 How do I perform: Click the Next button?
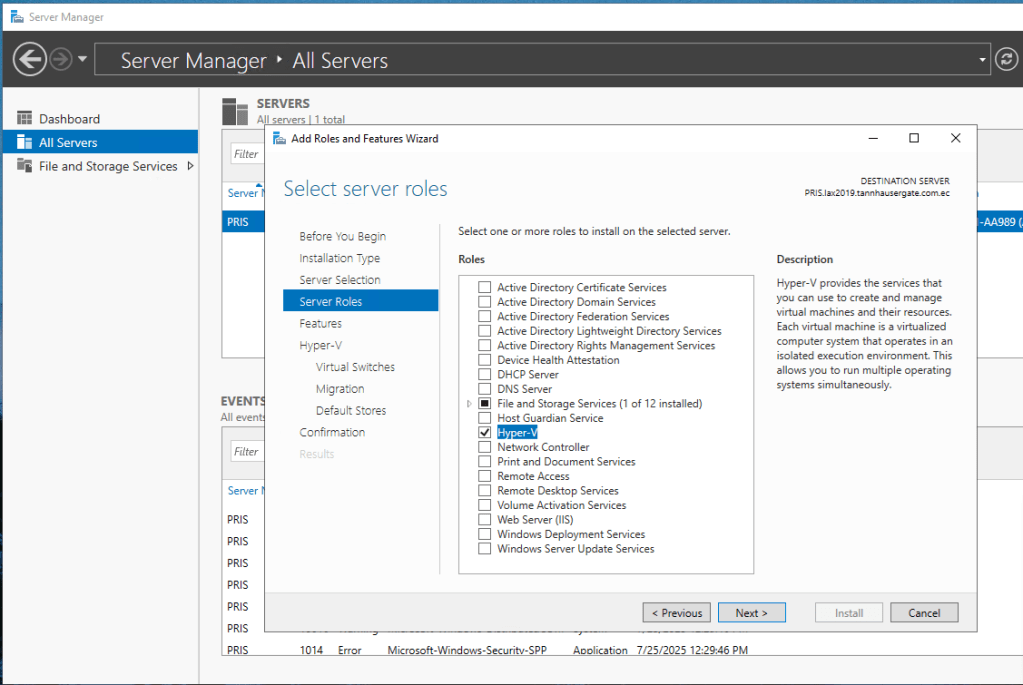pyautogui.click(x=751, y=613)
